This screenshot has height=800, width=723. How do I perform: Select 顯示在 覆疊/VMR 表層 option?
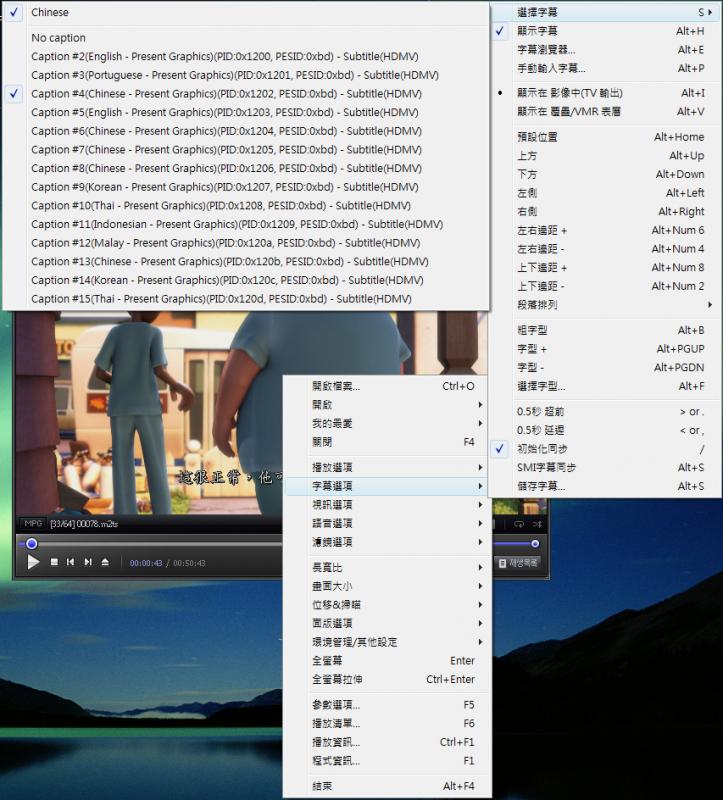click(605, 111)
